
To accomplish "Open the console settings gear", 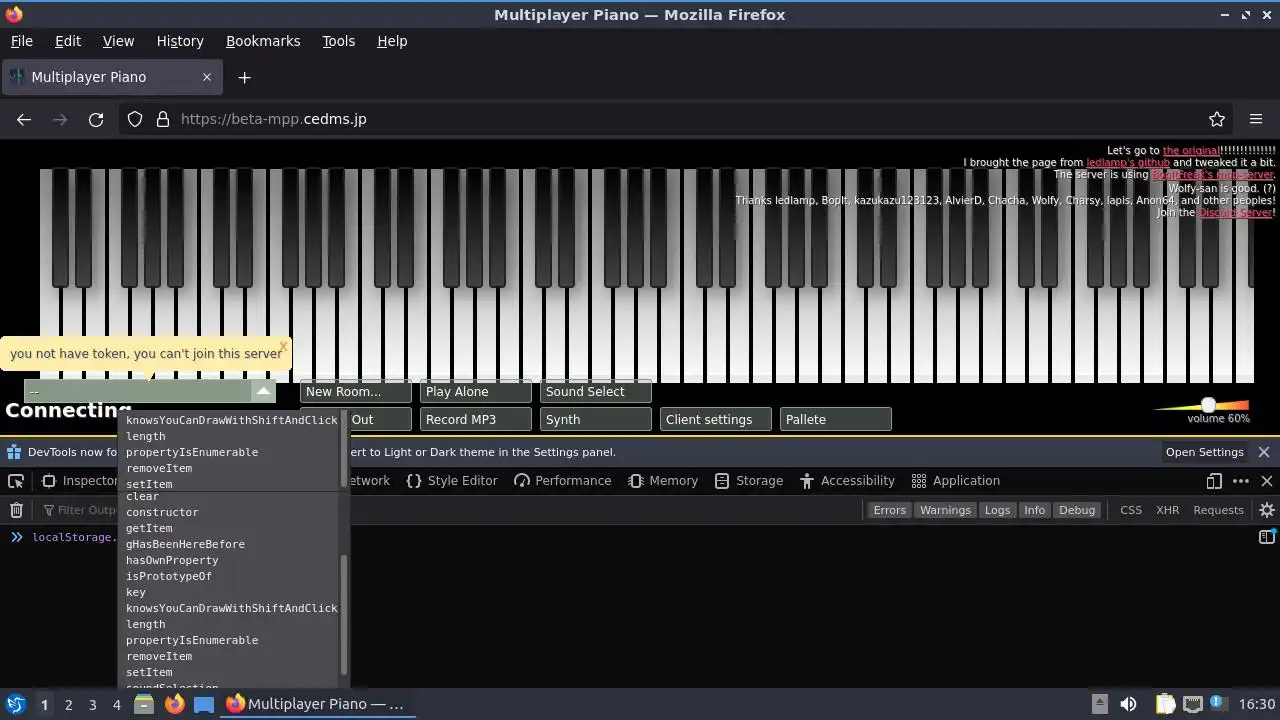I will coord(1266,510).
